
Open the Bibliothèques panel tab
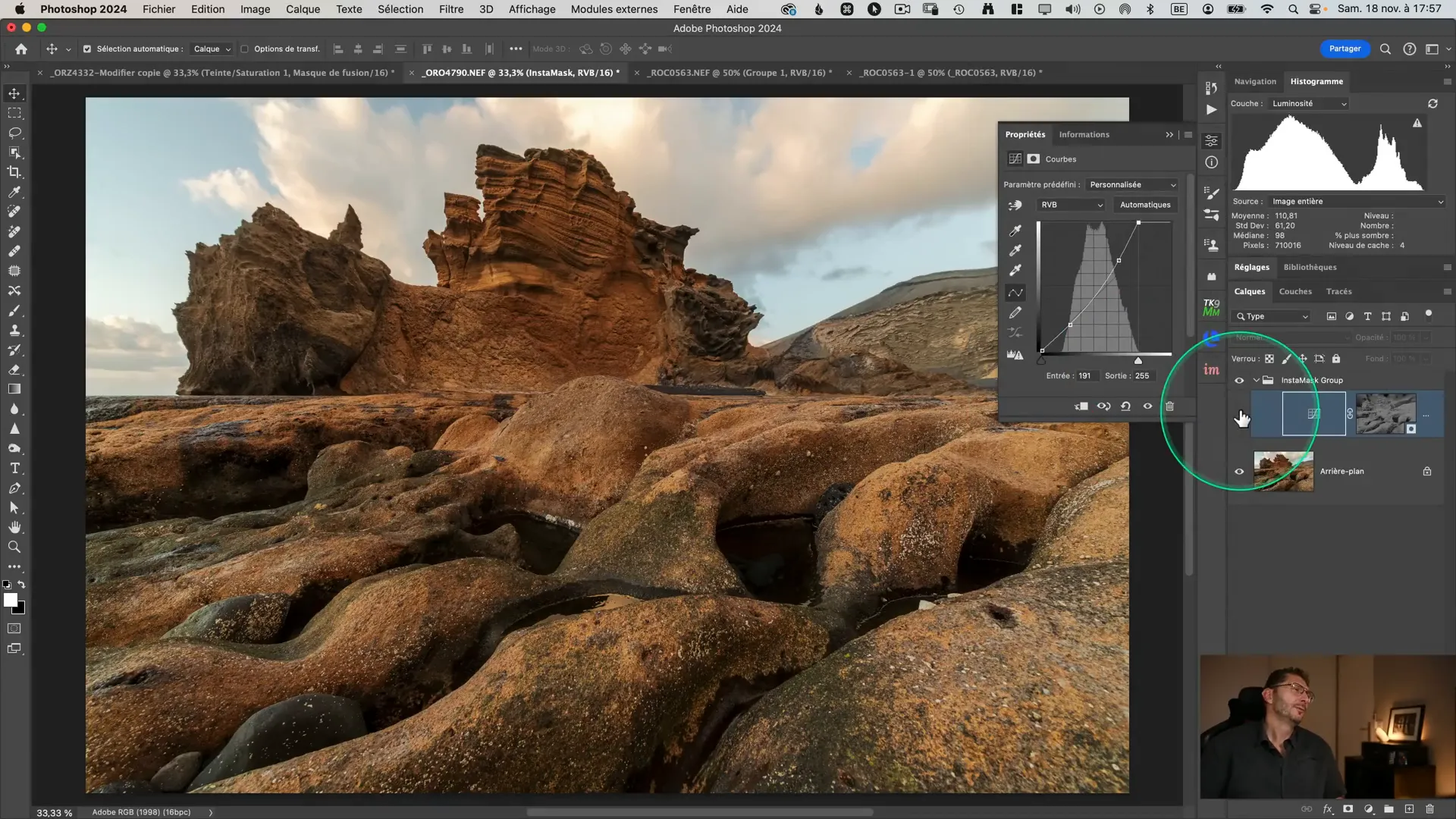tap(1310, 267)
